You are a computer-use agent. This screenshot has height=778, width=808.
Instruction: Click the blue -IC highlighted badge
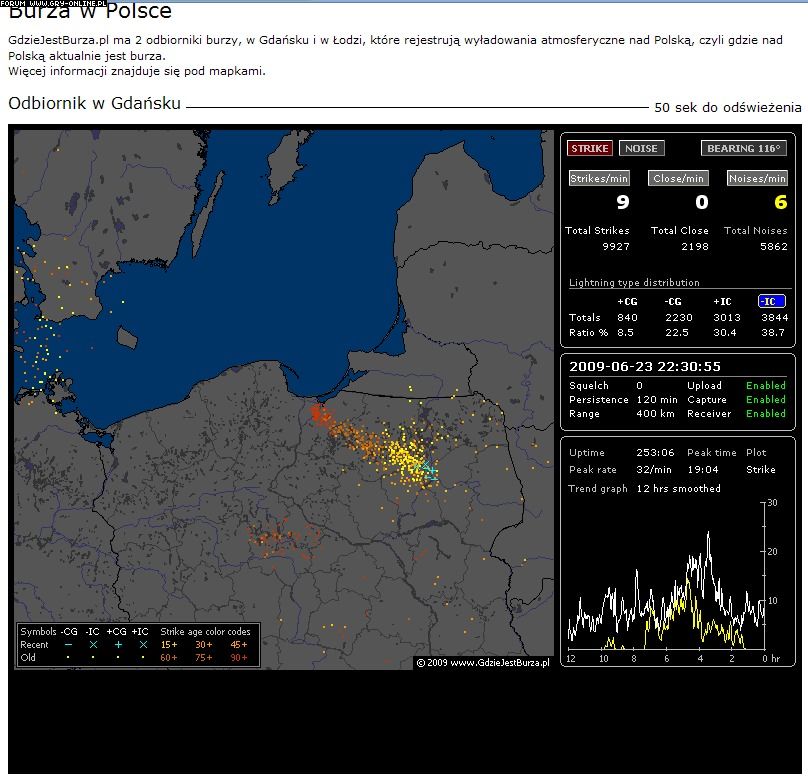pyautogui.click(x=771, y=301)
